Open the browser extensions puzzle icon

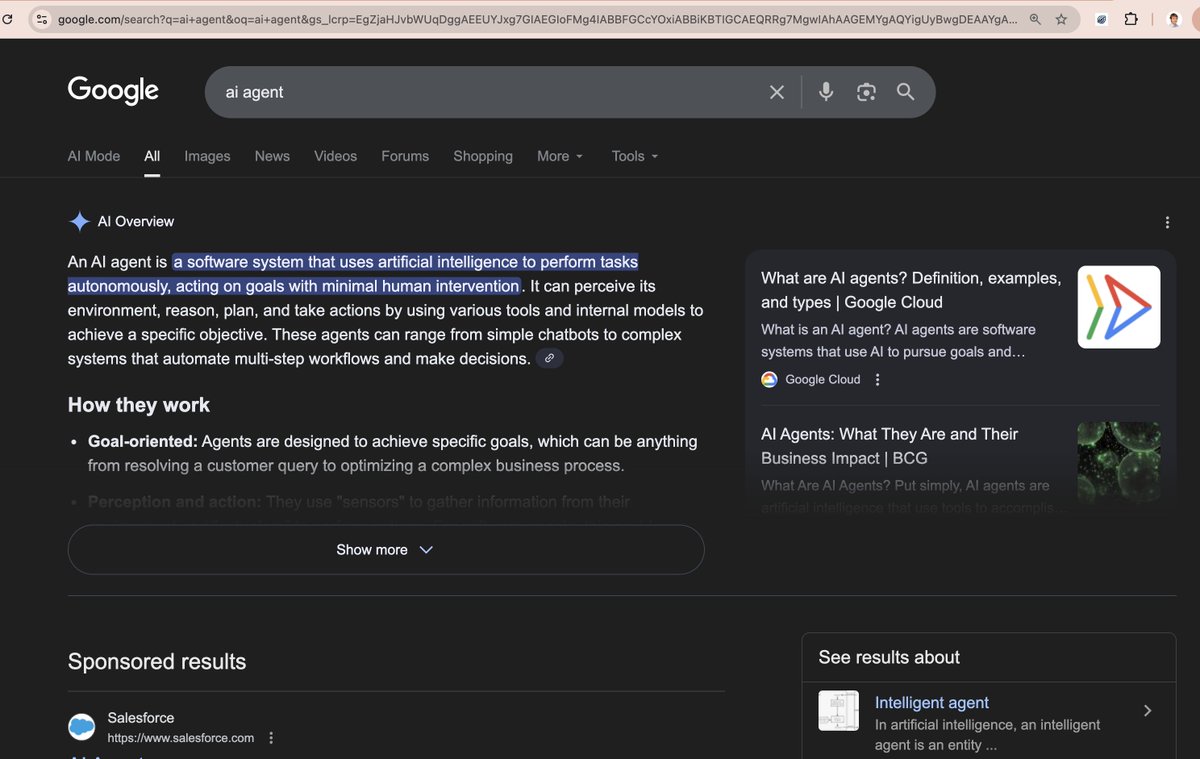(1131, 18)
